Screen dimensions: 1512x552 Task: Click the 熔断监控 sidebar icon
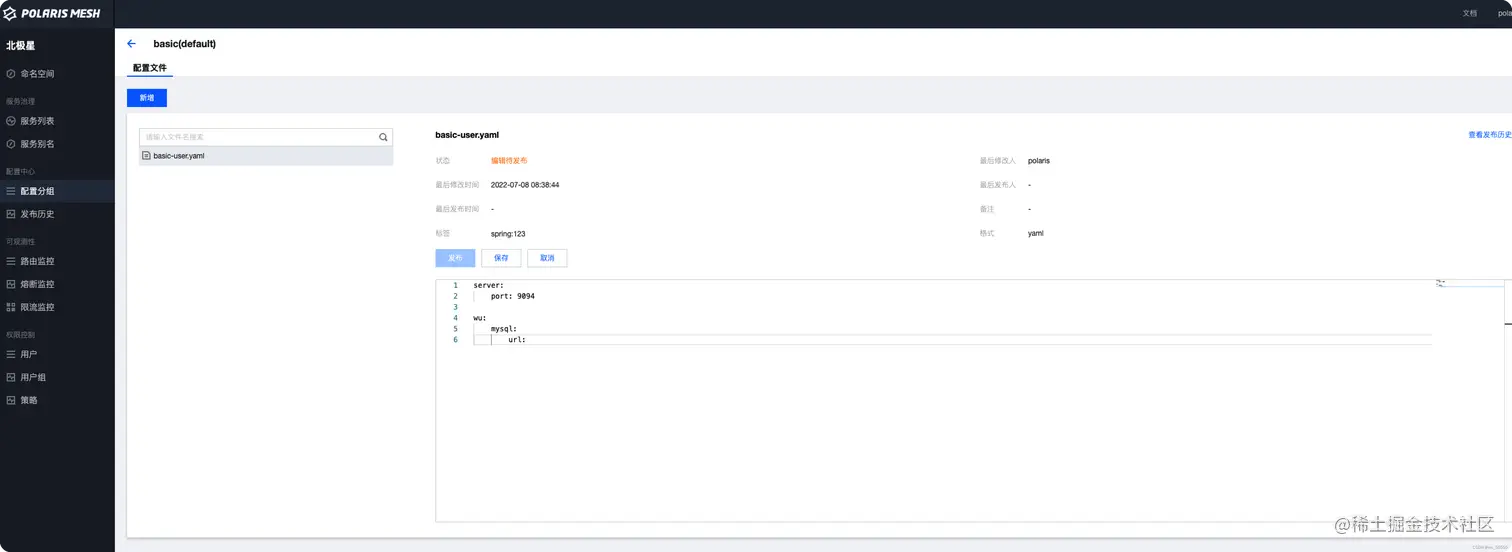11,284
